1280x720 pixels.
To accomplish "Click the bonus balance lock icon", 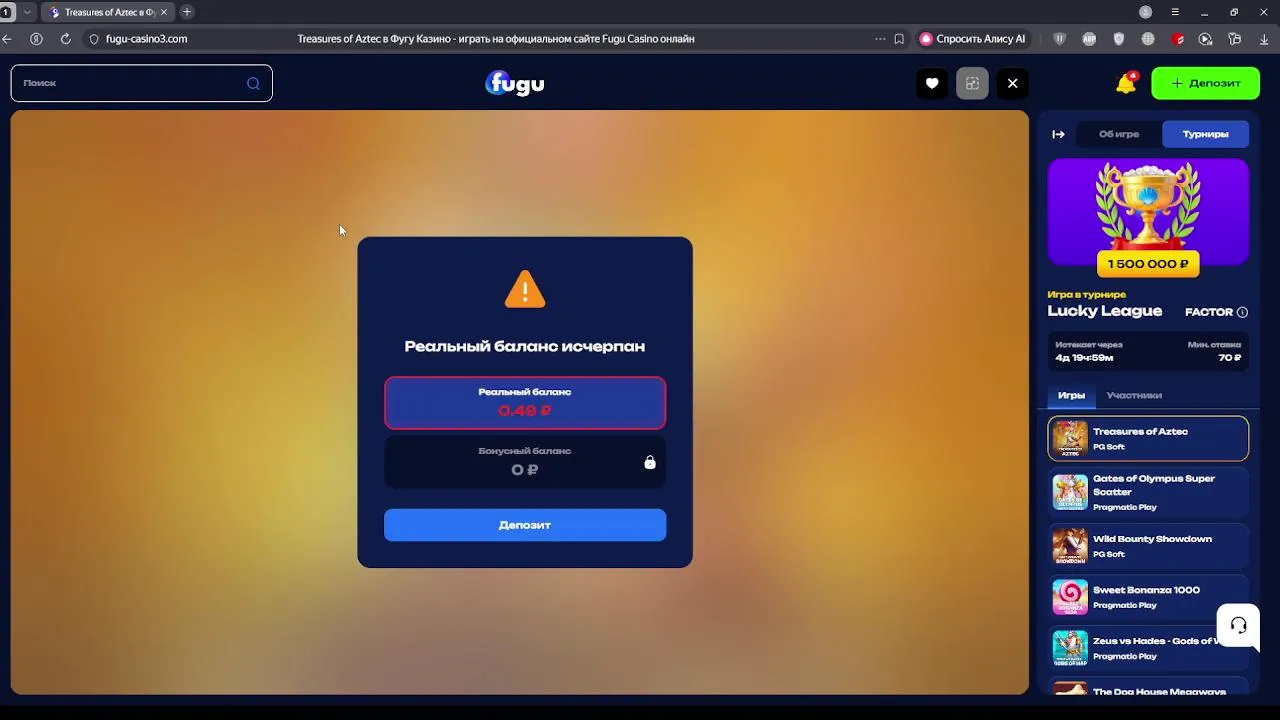I will (650, 462).
